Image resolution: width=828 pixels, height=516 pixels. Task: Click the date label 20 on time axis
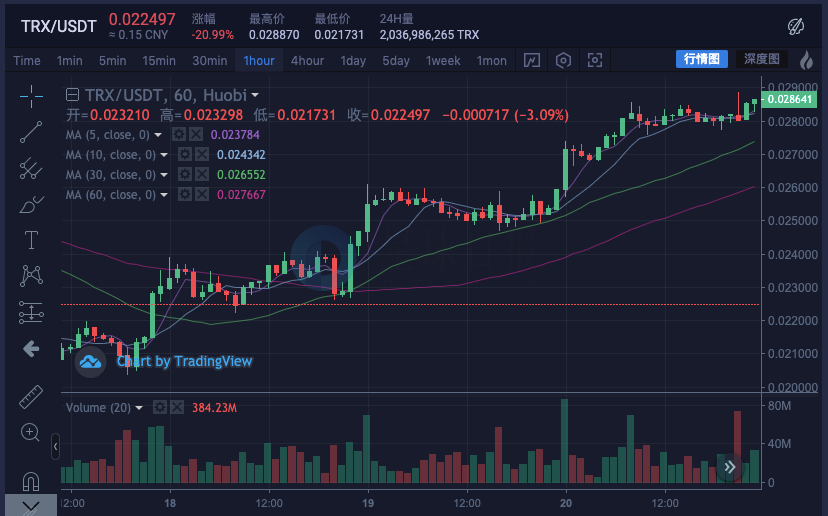tap(566, 503)
